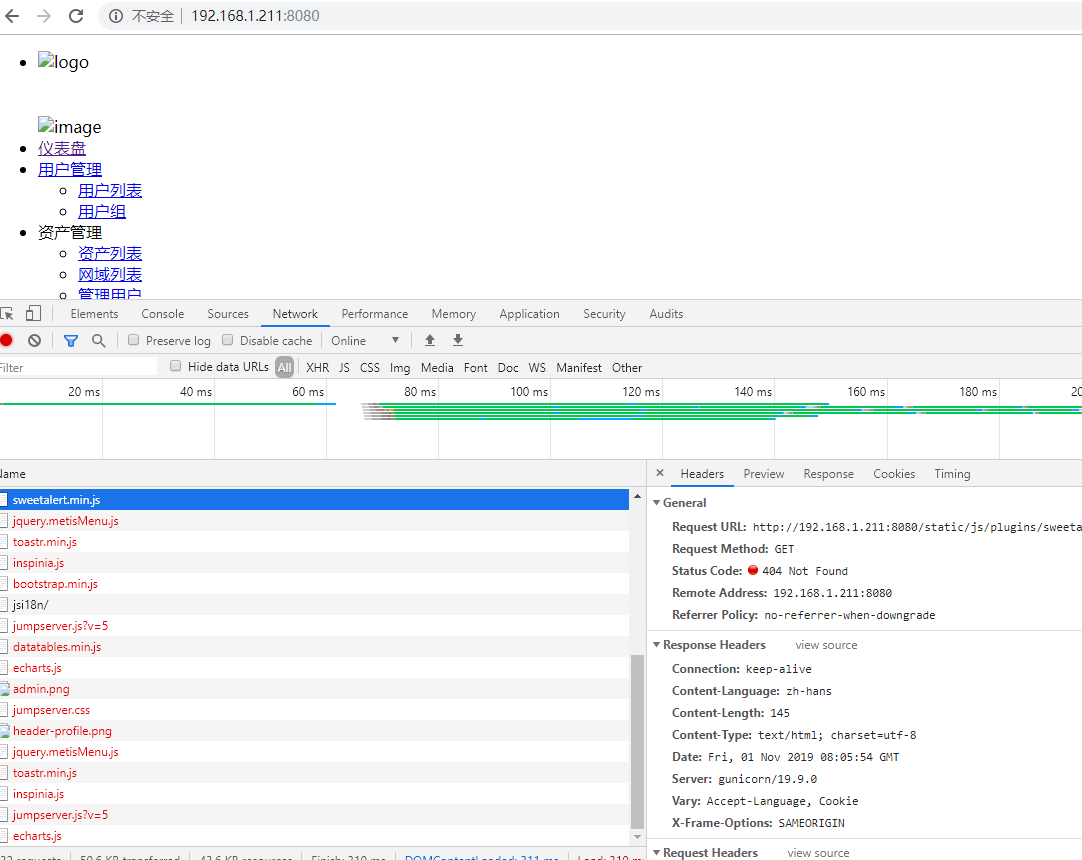Click the request list scrollbar thumb
Screen dimensions: 1082x860
click(637, 741)
